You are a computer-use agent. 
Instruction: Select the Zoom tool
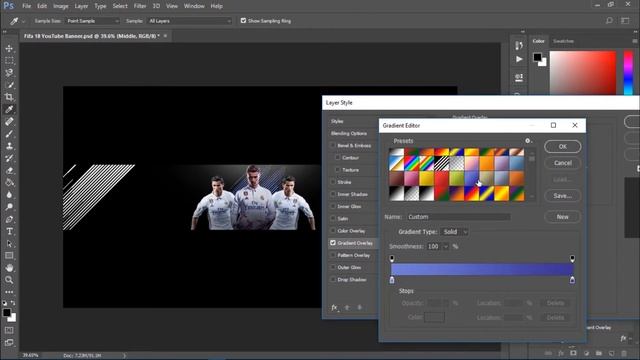point(9,280)
